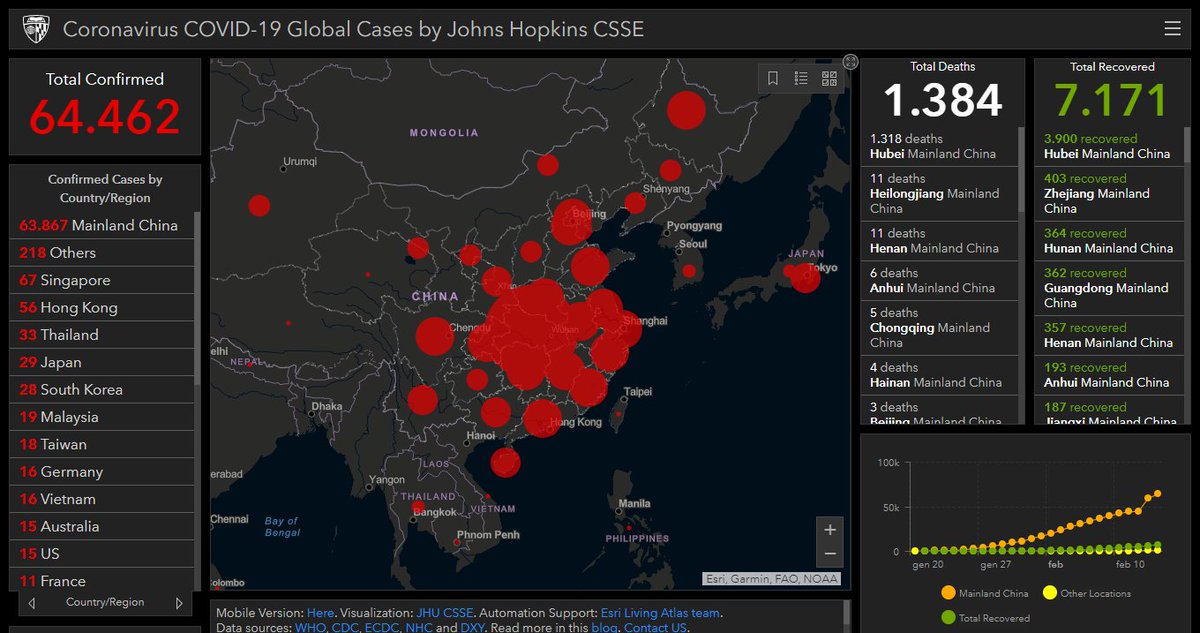Click the red case circle over Hong Kong
This screenshot has height=633, width=1200.
541,418
